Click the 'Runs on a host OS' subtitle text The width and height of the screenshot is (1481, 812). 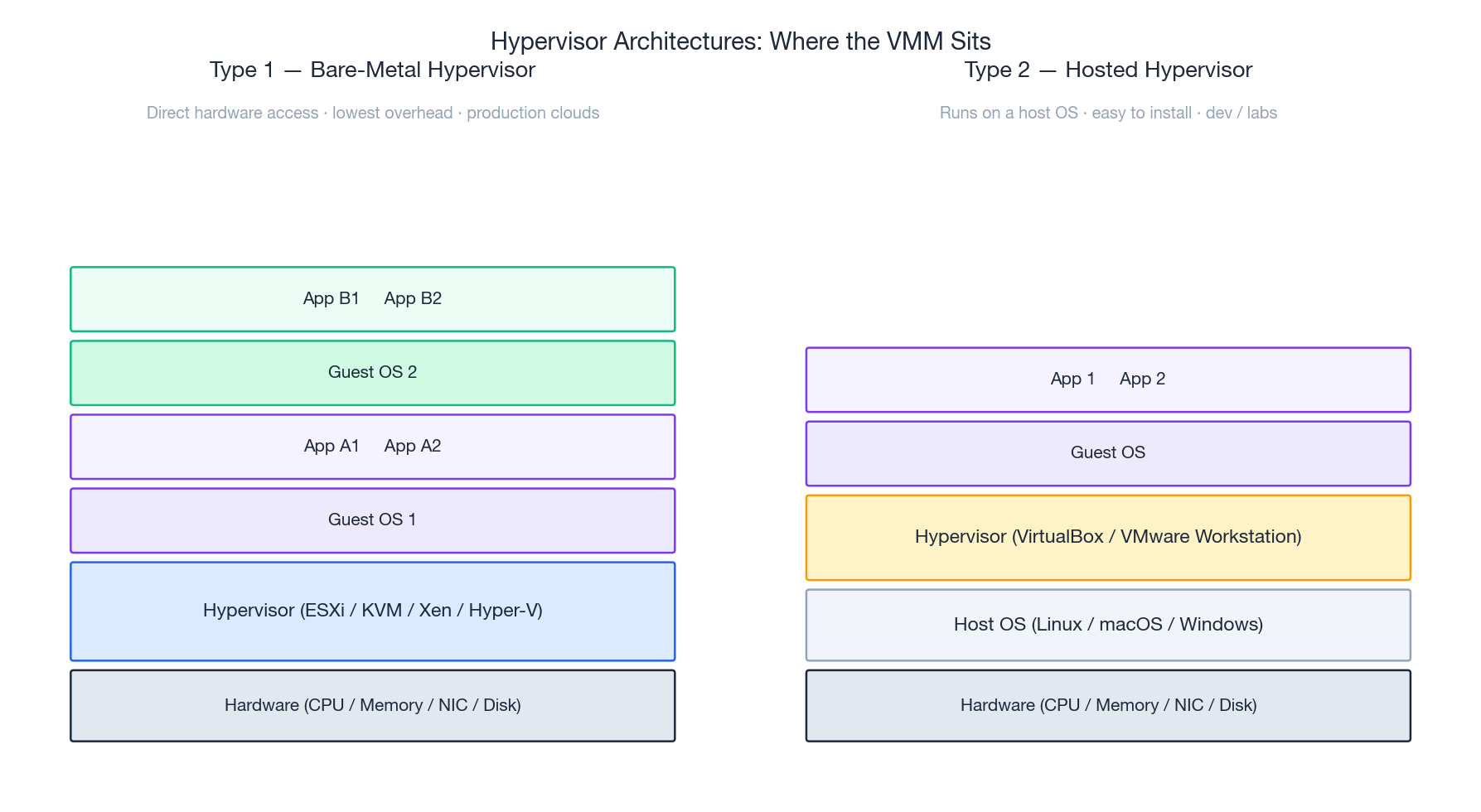[x=1008, y=113]
